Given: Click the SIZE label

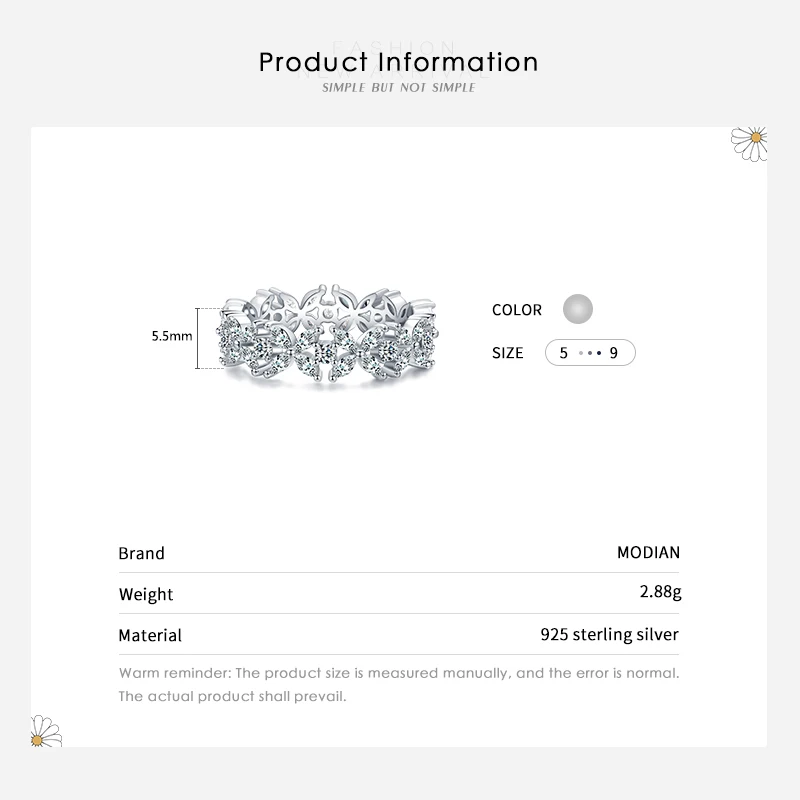Looking at the screenshot, I should tap(508, 353).
